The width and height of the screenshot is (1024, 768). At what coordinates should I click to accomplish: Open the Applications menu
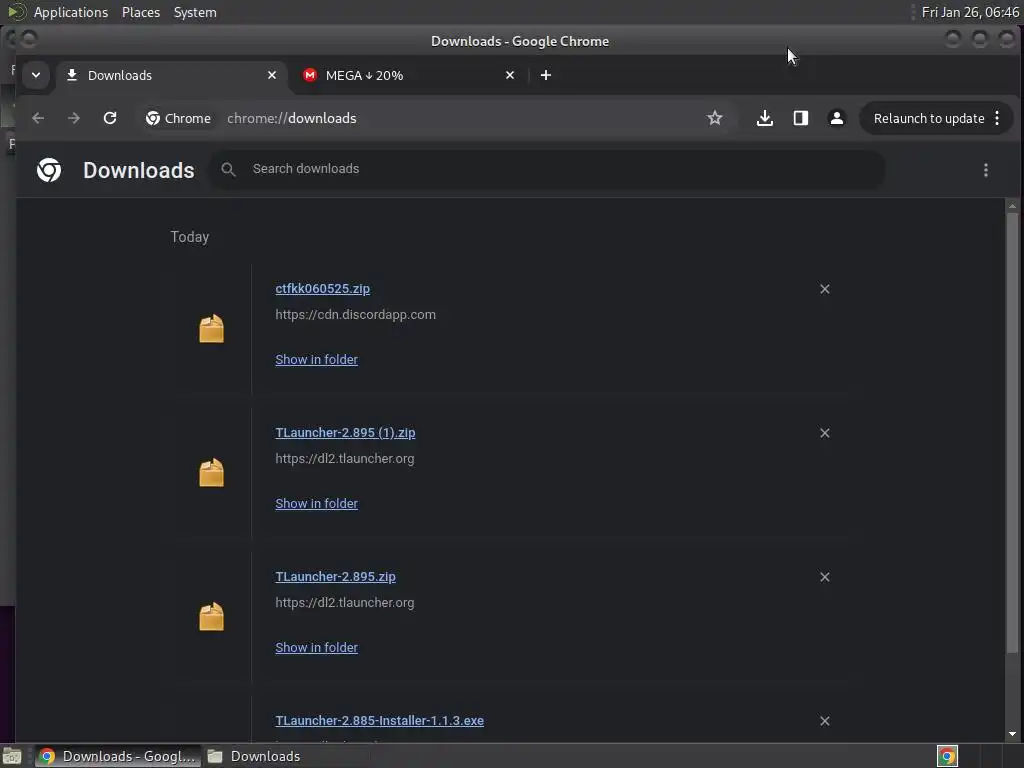[71, 12]
